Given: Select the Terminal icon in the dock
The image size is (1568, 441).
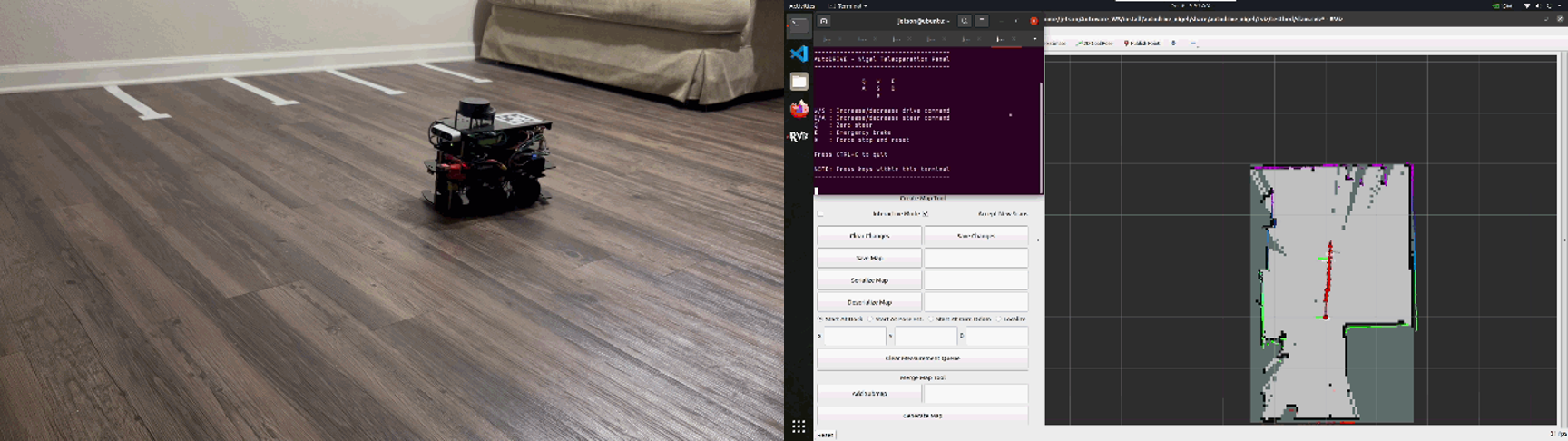Looking at the screenshot, I should (799, 25).
